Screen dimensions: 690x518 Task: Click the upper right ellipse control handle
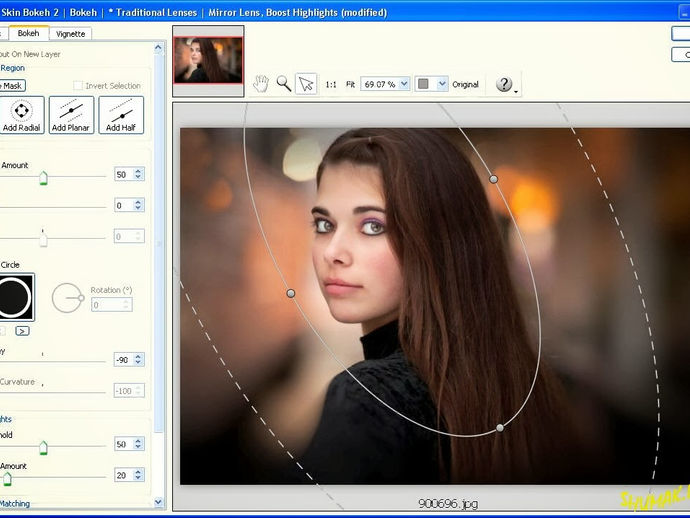tap(494, 179)
